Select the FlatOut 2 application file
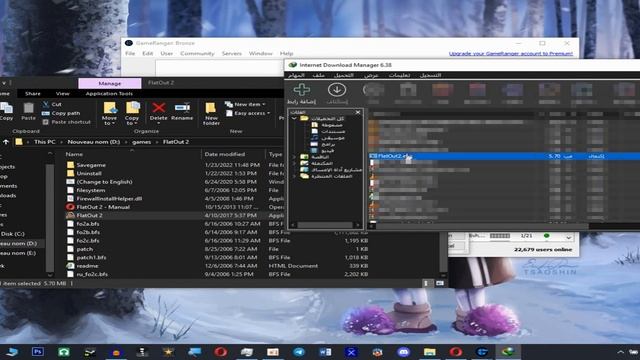640x360 pixels. [x=89, y=215]
